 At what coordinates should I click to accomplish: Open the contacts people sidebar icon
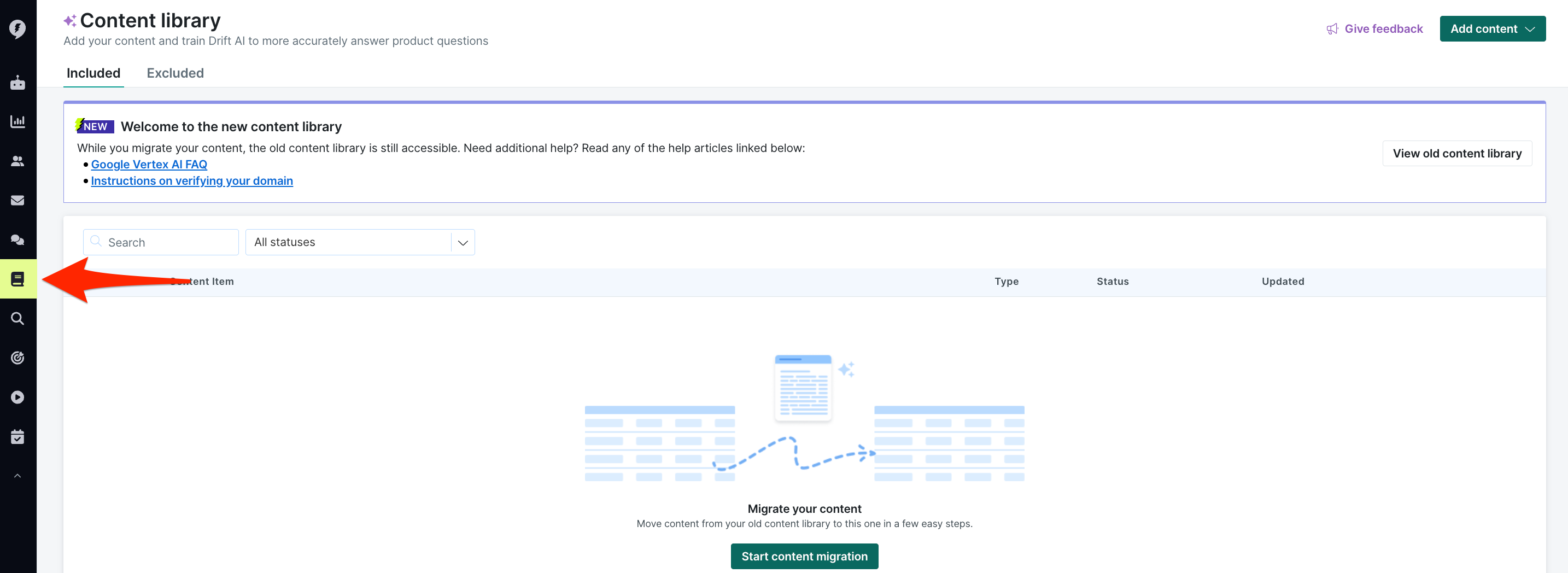[x=17, y=161]
